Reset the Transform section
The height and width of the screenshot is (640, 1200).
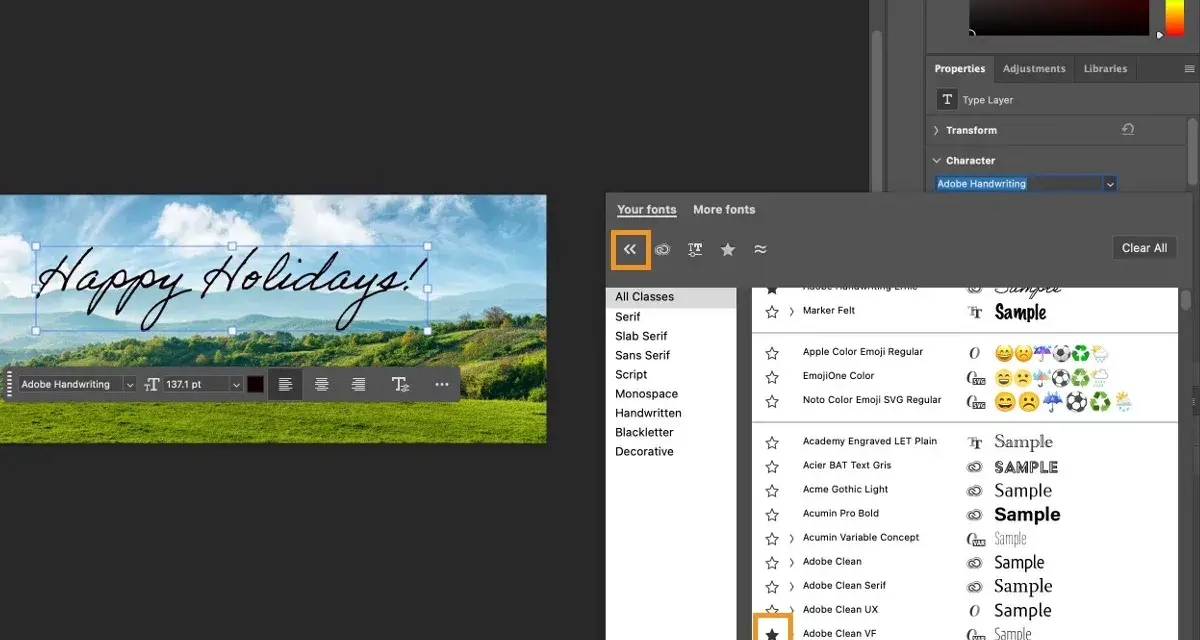point(1128,130)
